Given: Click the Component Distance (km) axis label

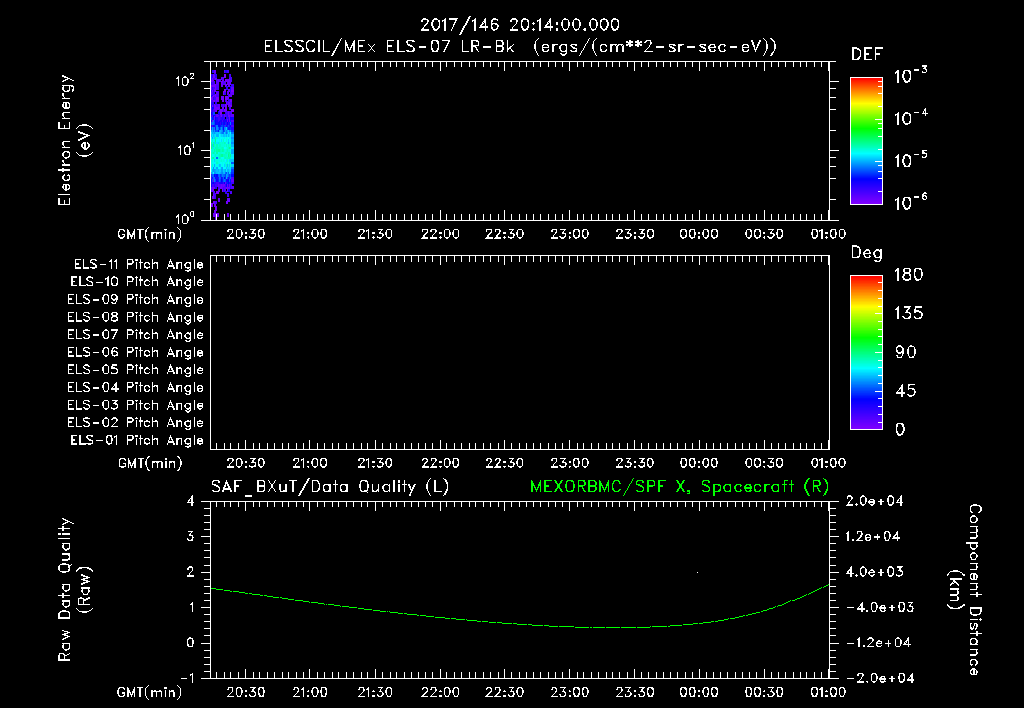Looking at the screenshot, I should click(x=965, y=590).
